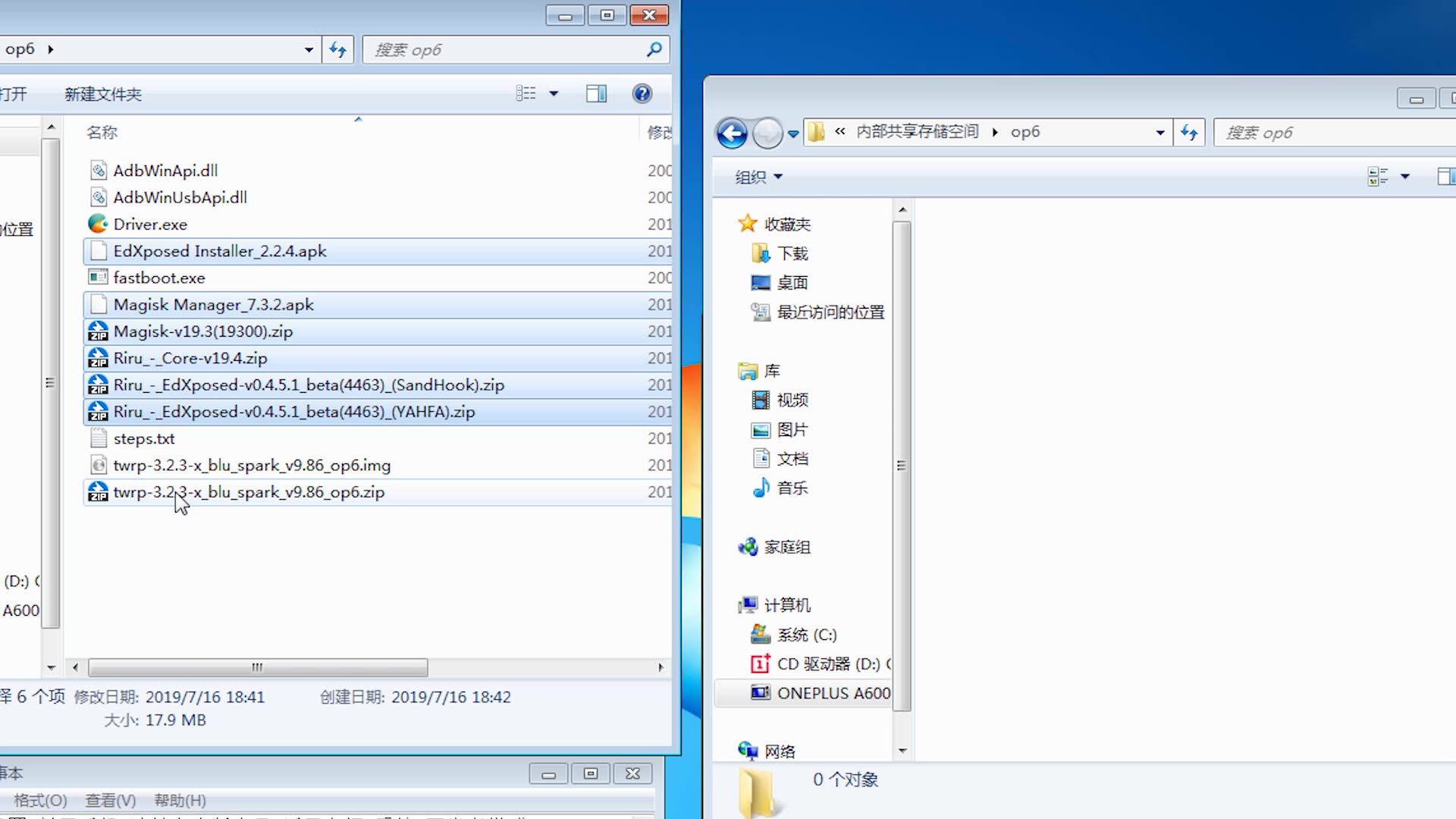1456x819 pixels.
Task: Open 系统 (C:) drive
Action: pyautogui.click(x=807, y=635)
